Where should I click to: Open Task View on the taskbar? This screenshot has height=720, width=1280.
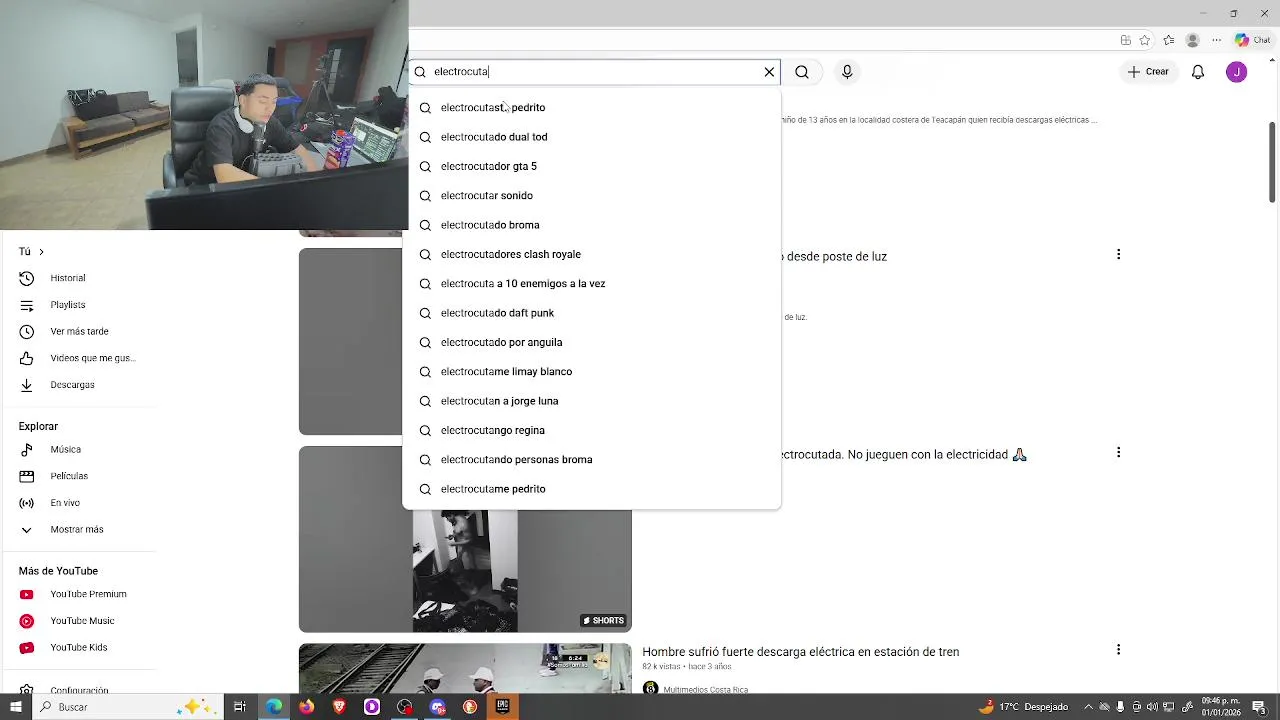tap(240, 707)
